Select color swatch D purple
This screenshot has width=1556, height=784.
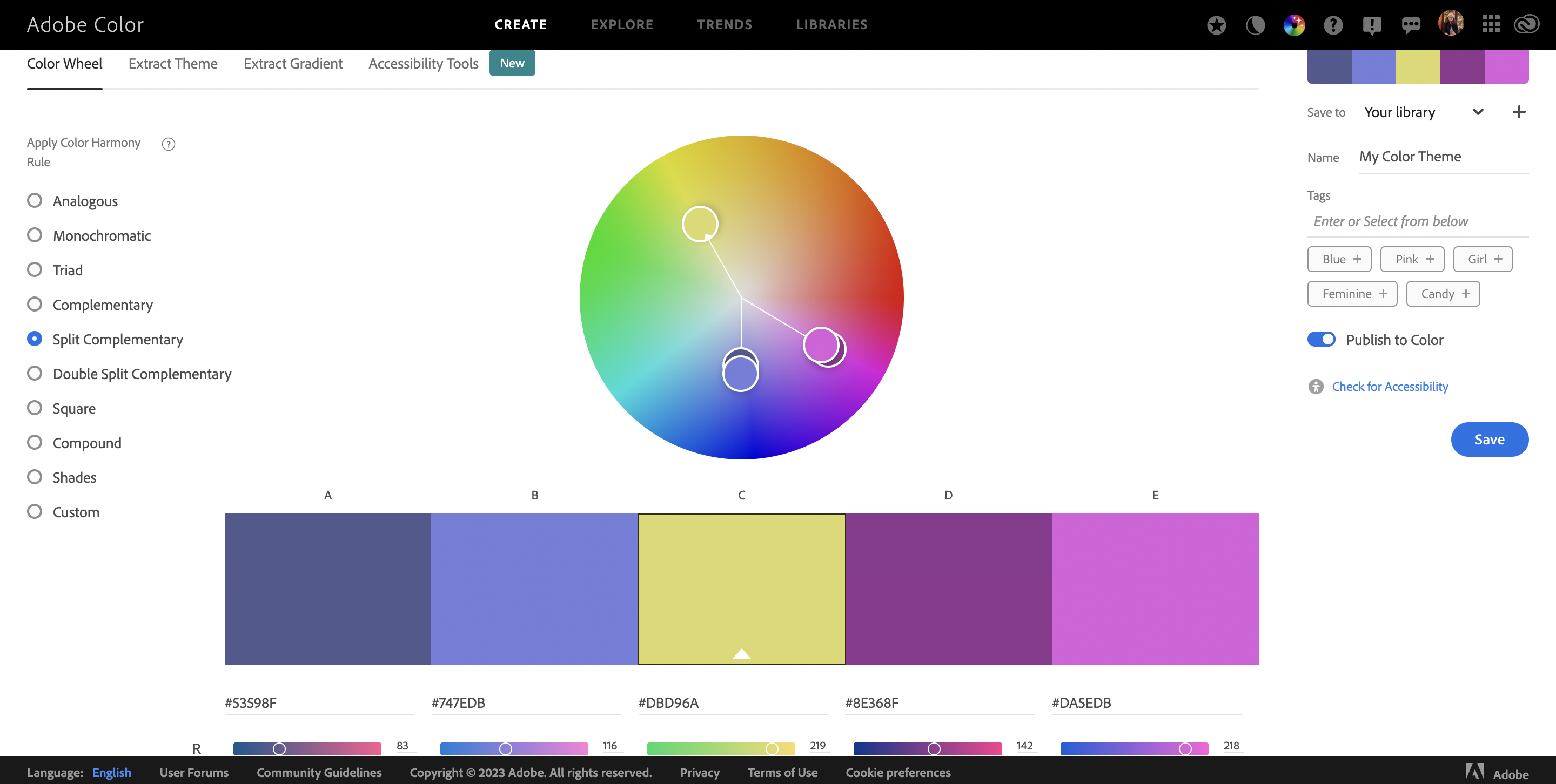[x=948, y=589]
